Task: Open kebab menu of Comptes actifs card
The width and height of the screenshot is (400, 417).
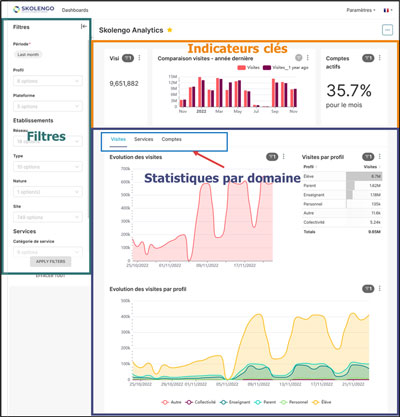Action: pos(380,58)
